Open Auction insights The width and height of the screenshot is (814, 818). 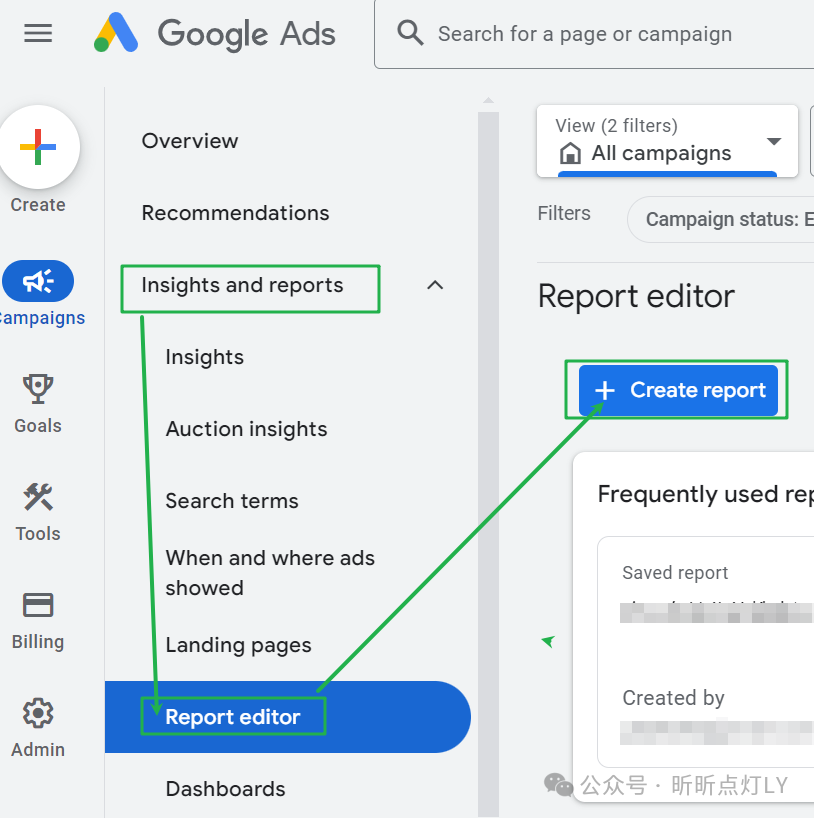coord(246,429)
